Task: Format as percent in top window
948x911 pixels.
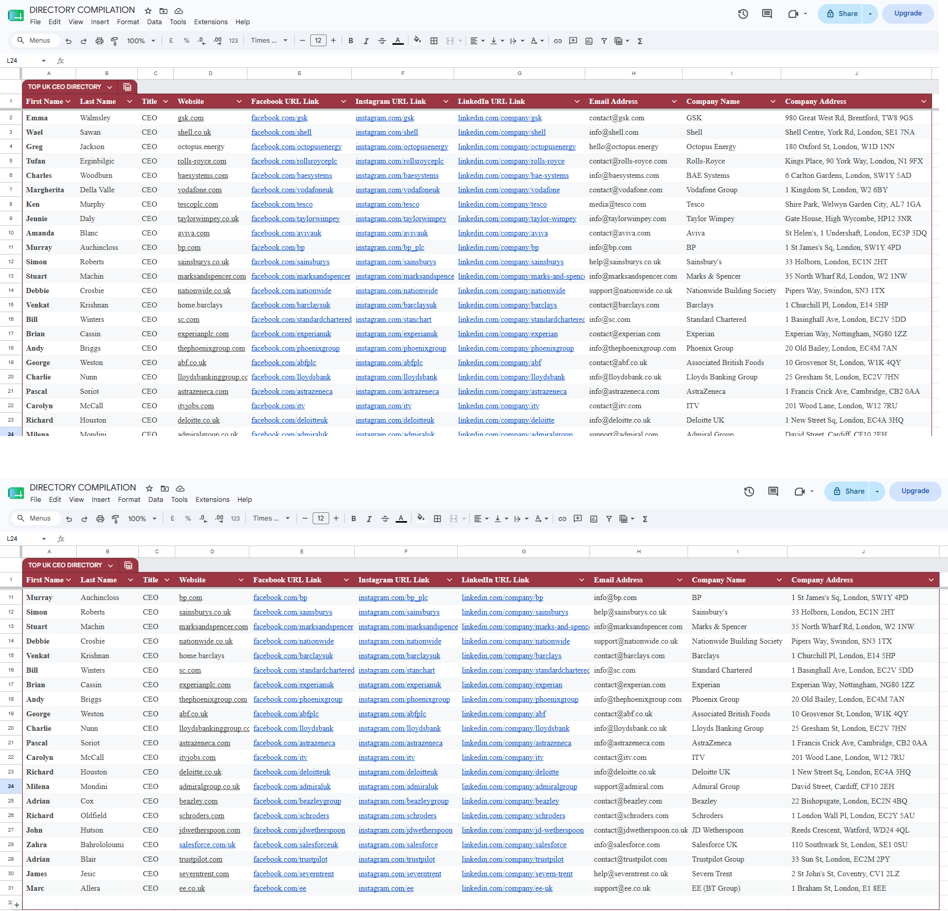Action: pyautogui.click(x=186, y=41)
